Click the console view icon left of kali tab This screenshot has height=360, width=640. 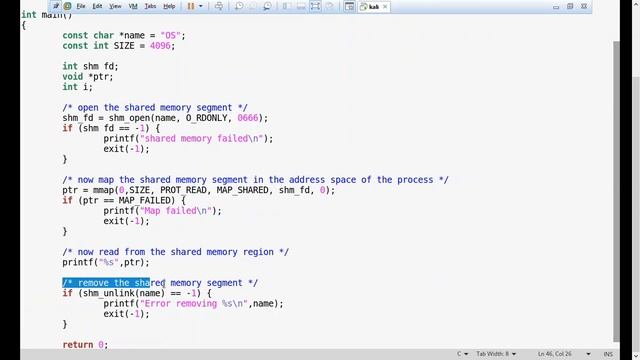[x=349, y=6]
